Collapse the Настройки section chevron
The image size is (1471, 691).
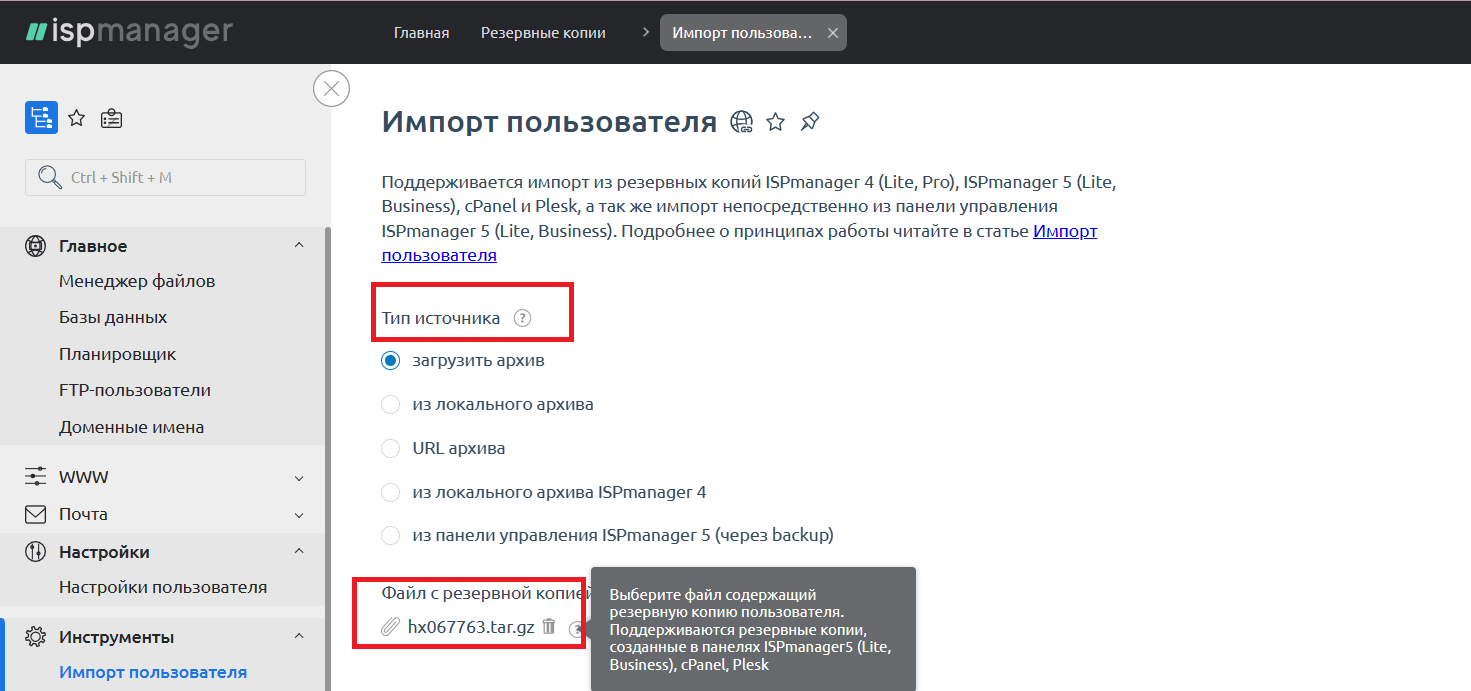(x=299, y=551)
